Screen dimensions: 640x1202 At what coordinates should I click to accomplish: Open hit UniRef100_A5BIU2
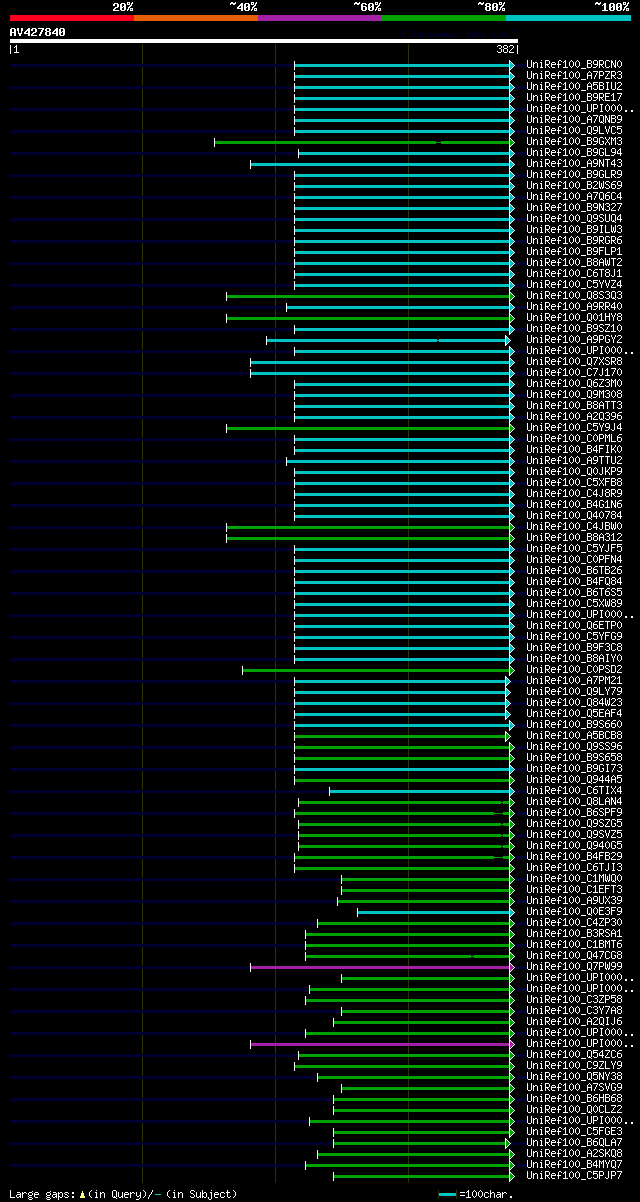[575, 87]
